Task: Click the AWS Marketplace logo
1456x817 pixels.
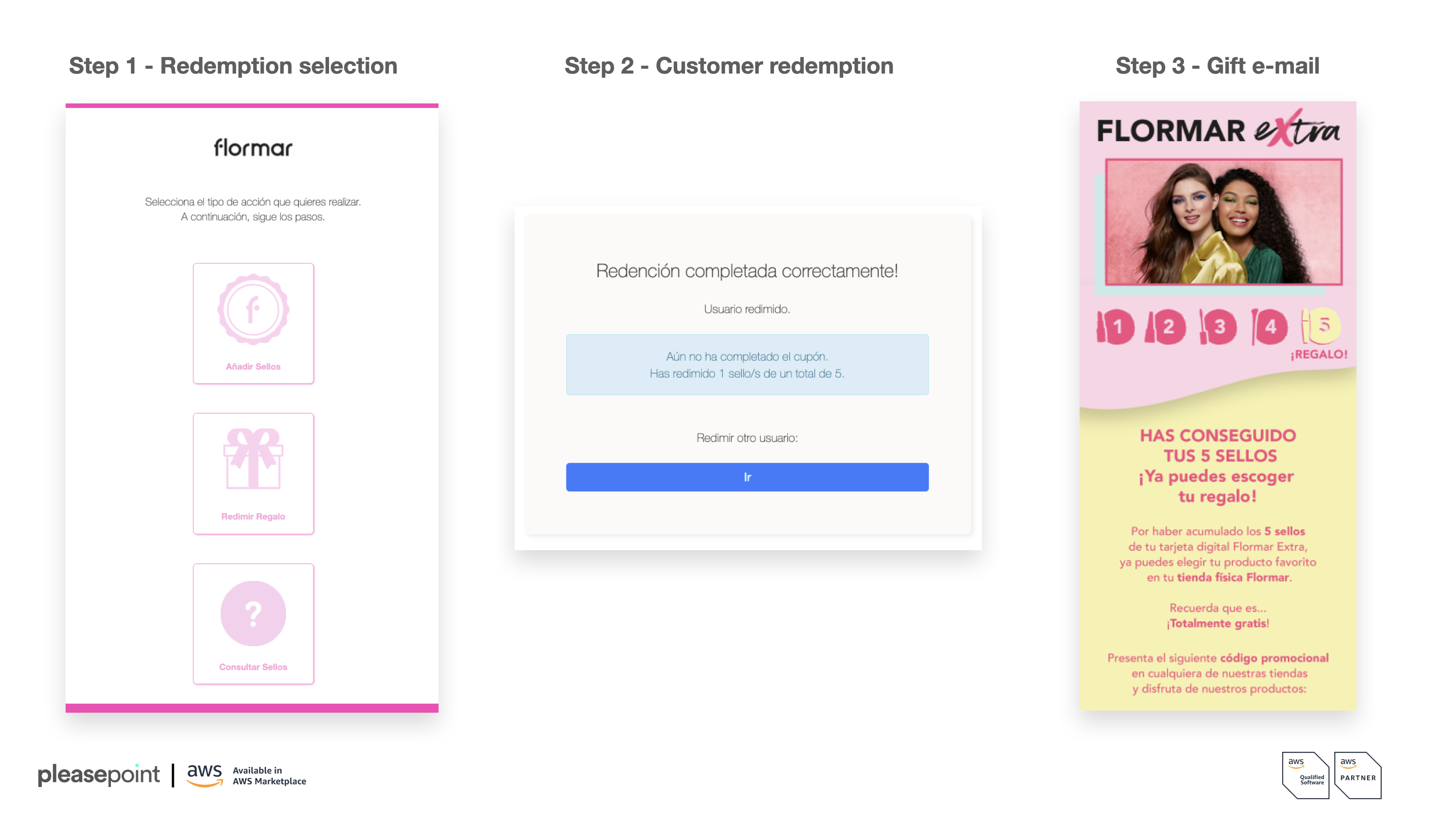Action: tap(246, 775)
